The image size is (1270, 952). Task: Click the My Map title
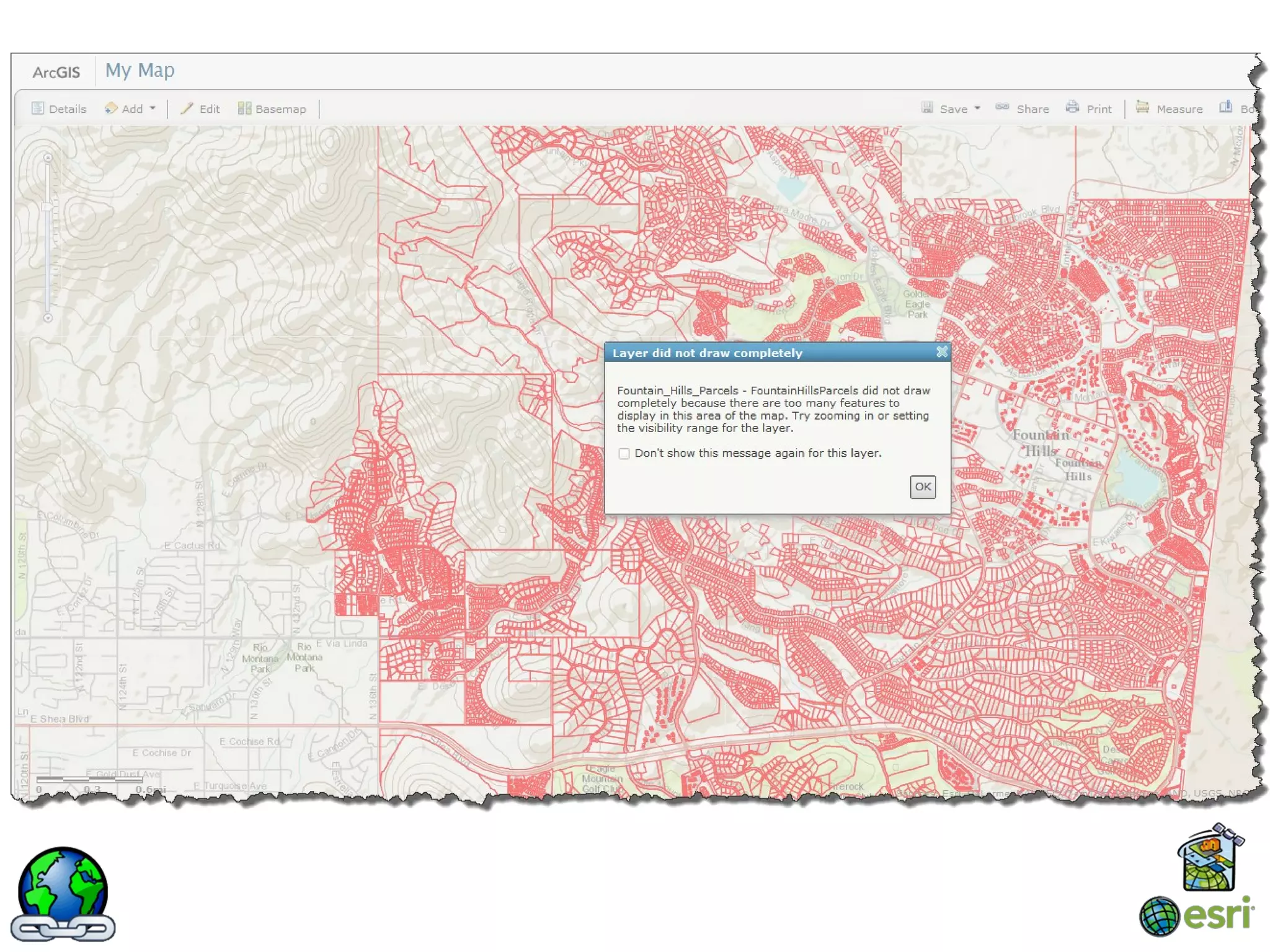140,70
